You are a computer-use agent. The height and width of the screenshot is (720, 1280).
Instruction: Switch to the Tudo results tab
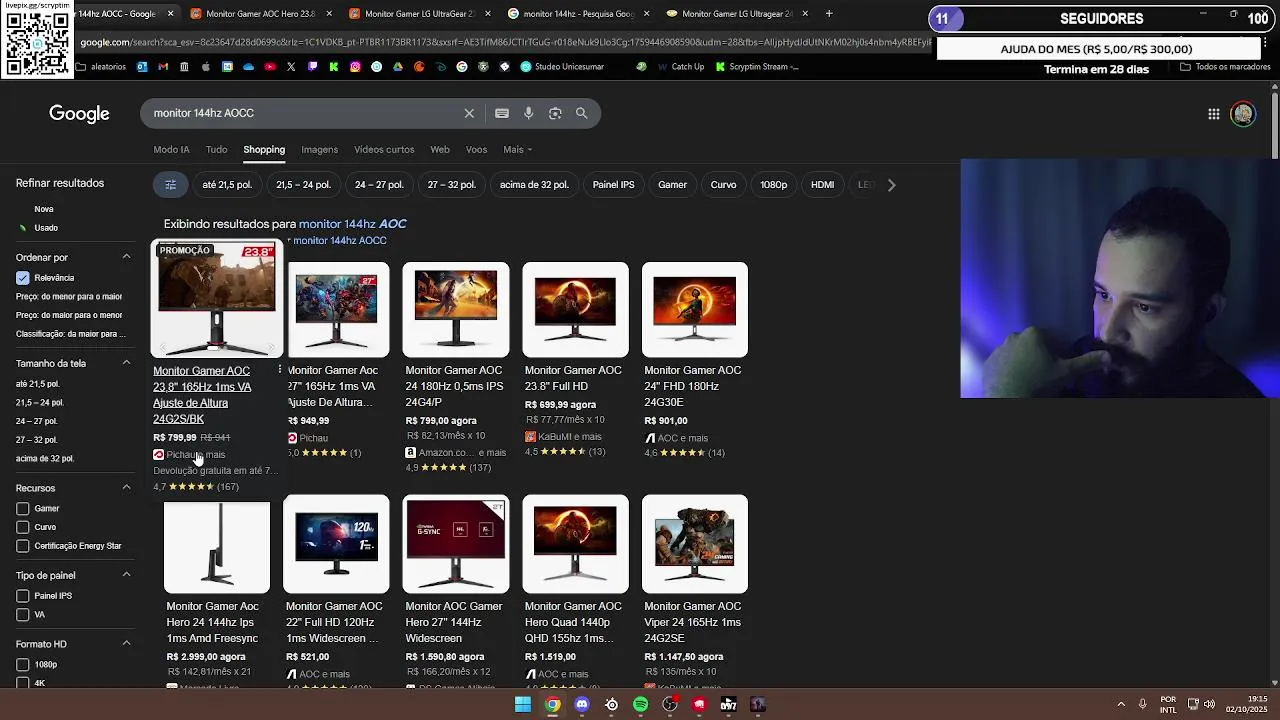[x=216, y=150]
